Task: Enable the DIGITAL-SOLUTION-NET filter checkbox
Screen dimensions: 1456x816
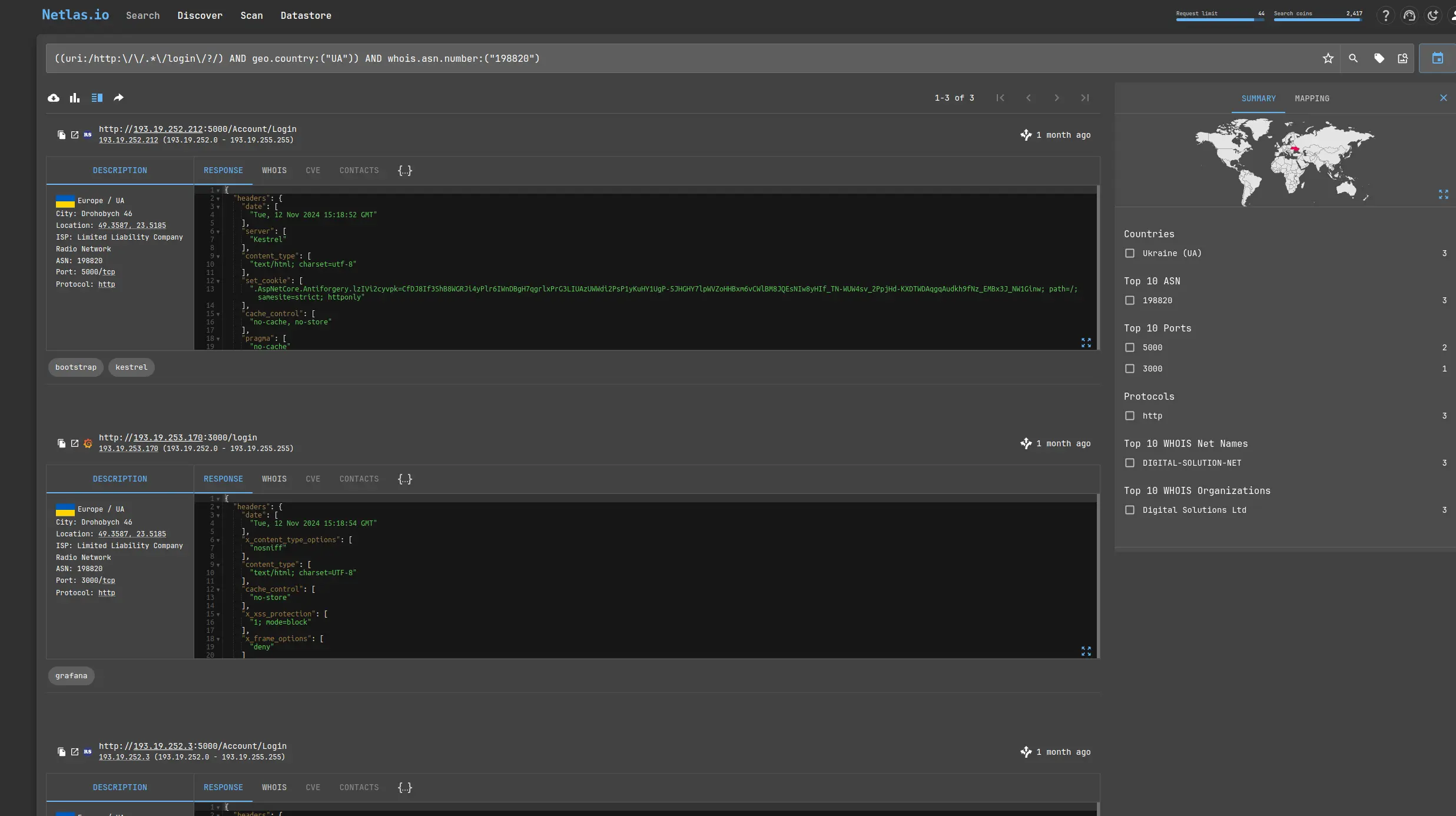Action: pos(1129,463)
